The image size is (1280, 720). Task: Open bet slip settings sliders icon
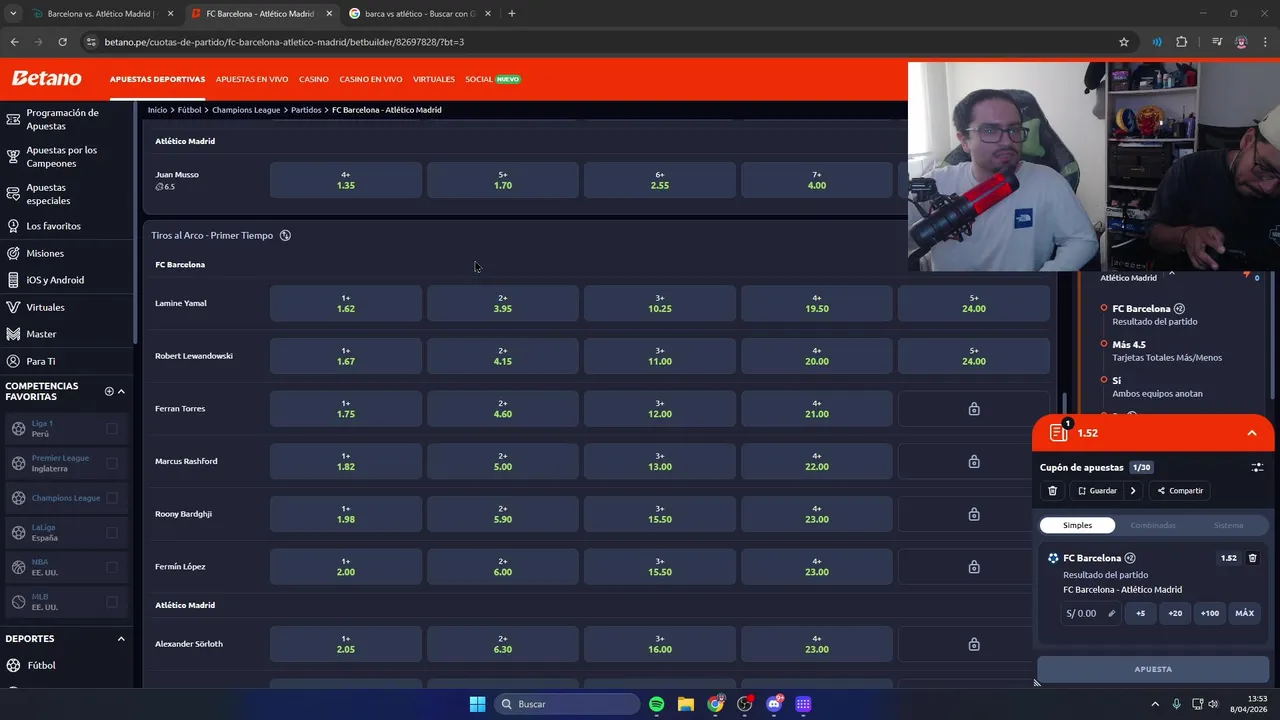pos(1257,467)
